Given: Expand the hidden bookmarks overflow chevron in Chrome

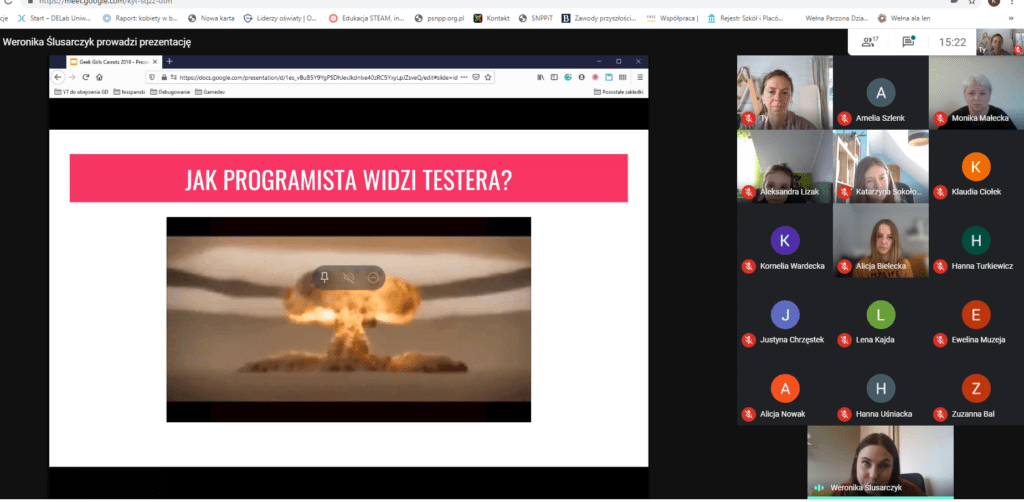Looking at the screenshot, I should (1013, 18).
